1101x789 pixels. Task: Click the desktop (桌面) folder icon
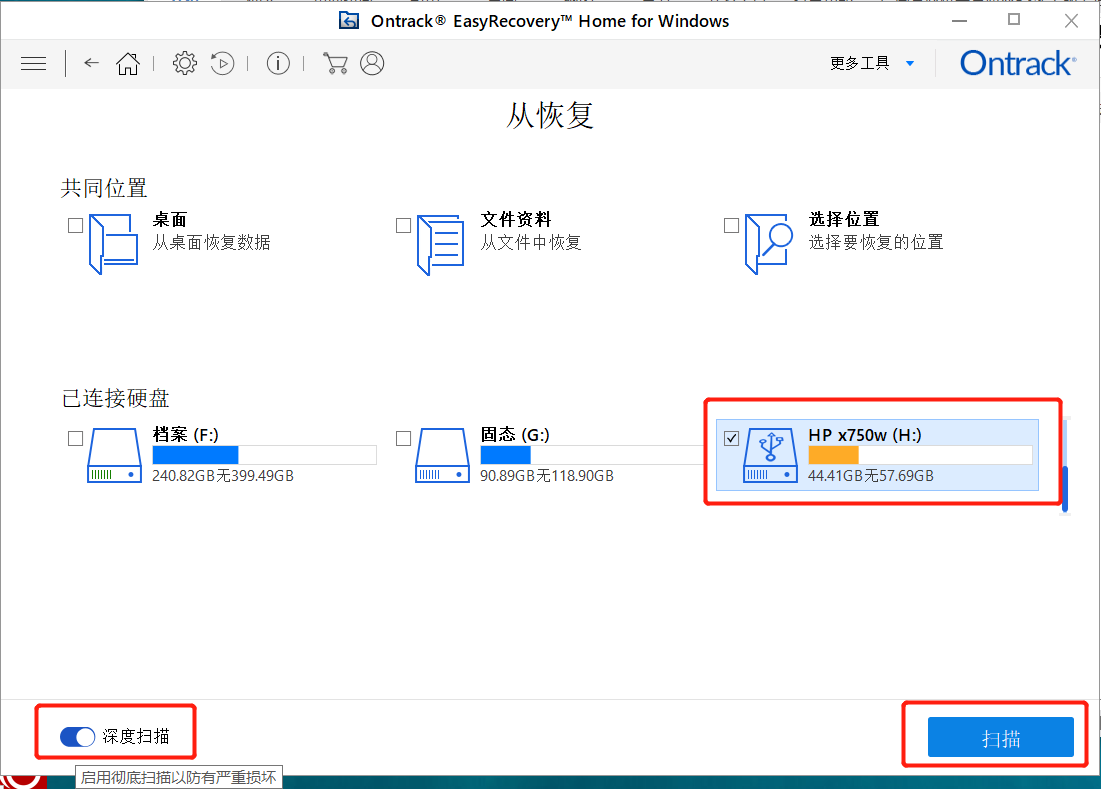coord(113,244)
